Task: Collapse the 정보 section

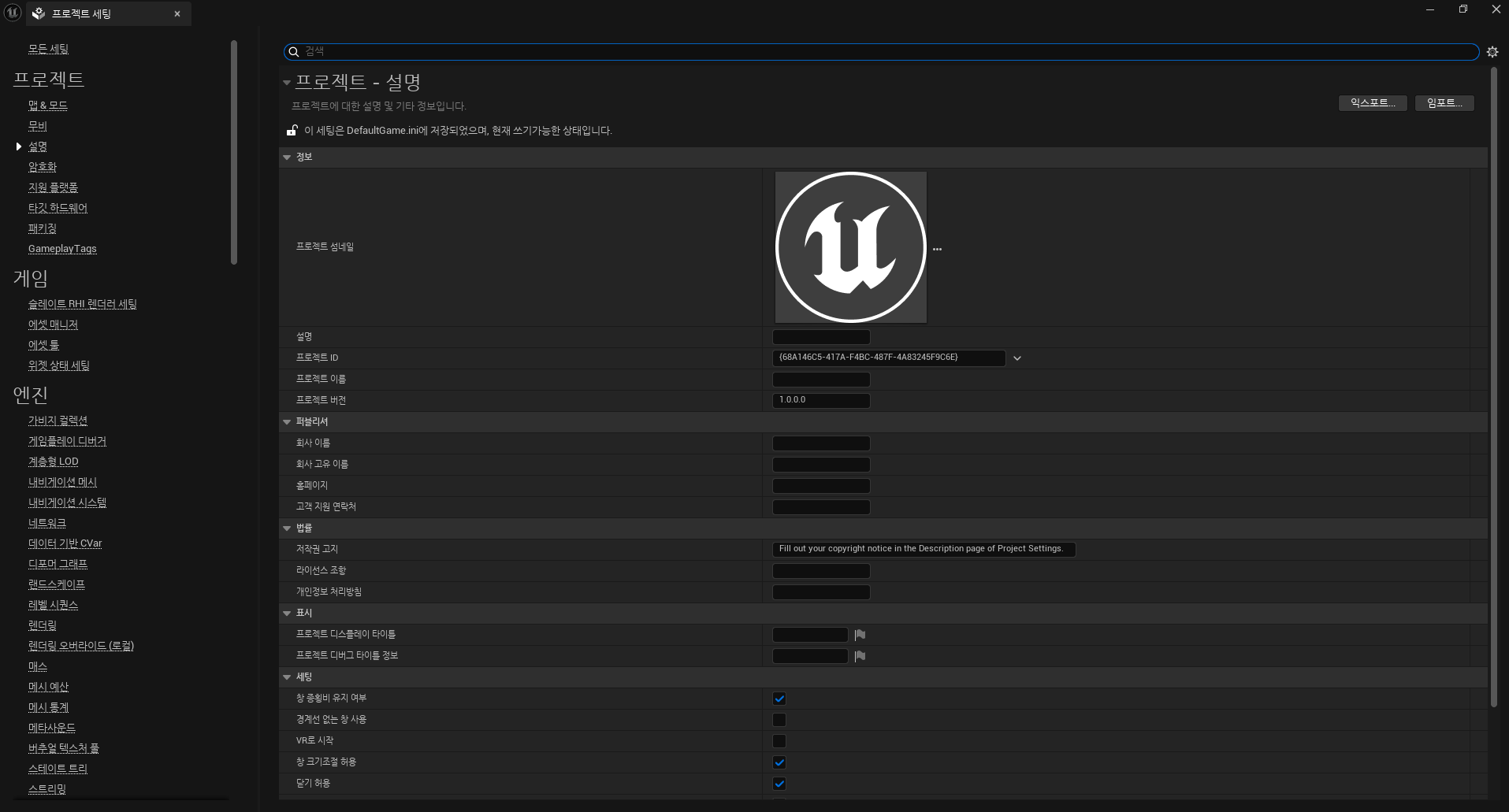Action: point(287,158)
